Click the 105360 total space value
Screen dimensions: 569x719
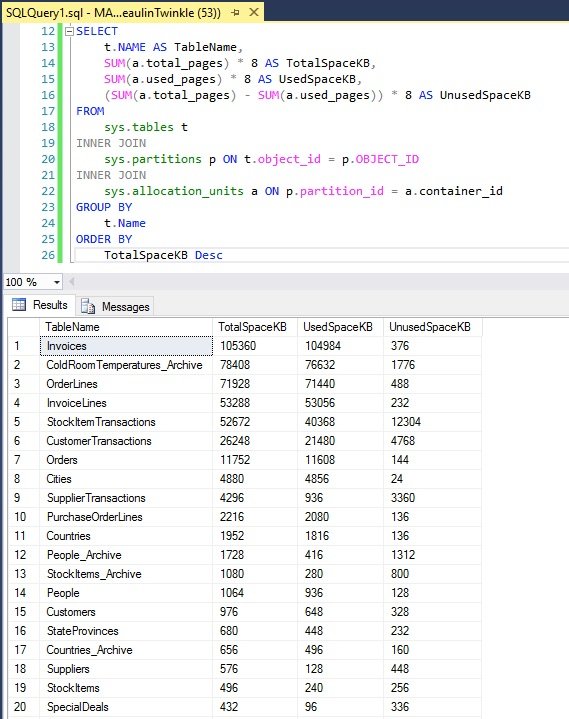[255, 346]
